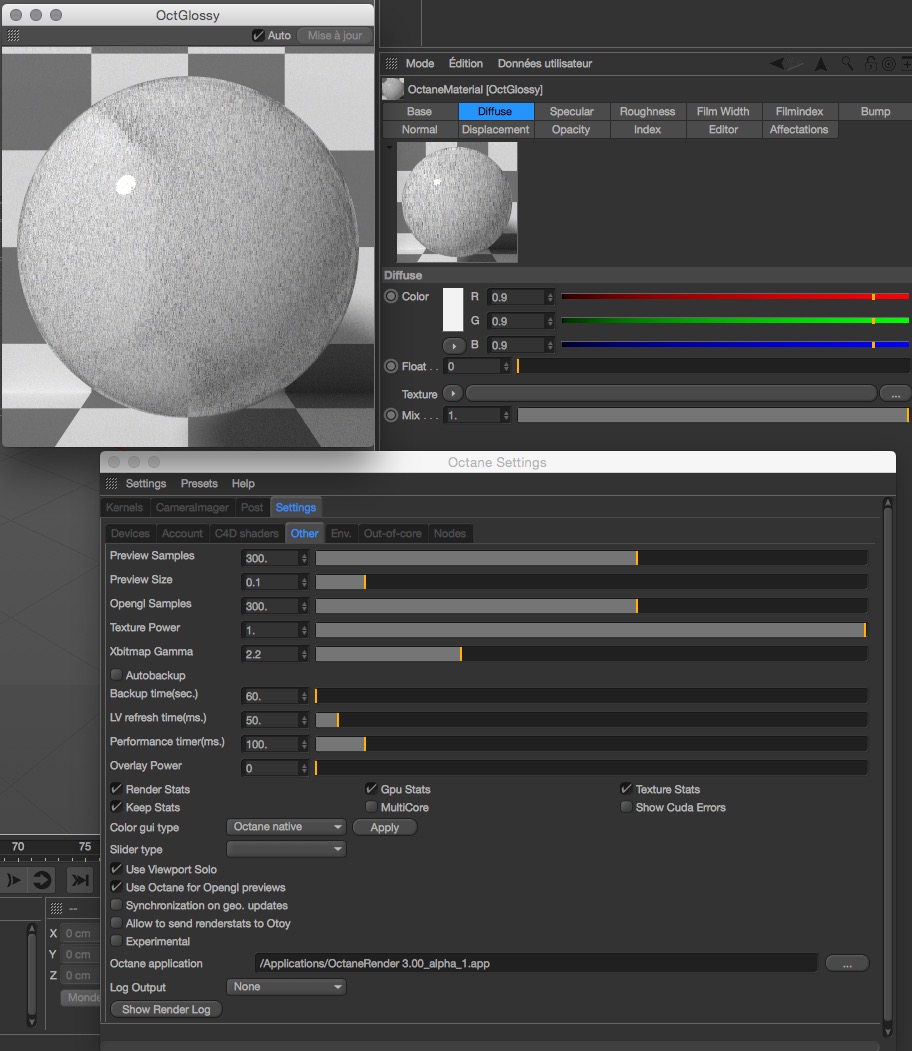Click the Preview Samples slider
Image resolution: width=912 pixels, height=1051 pixels.
pos(592,558)
